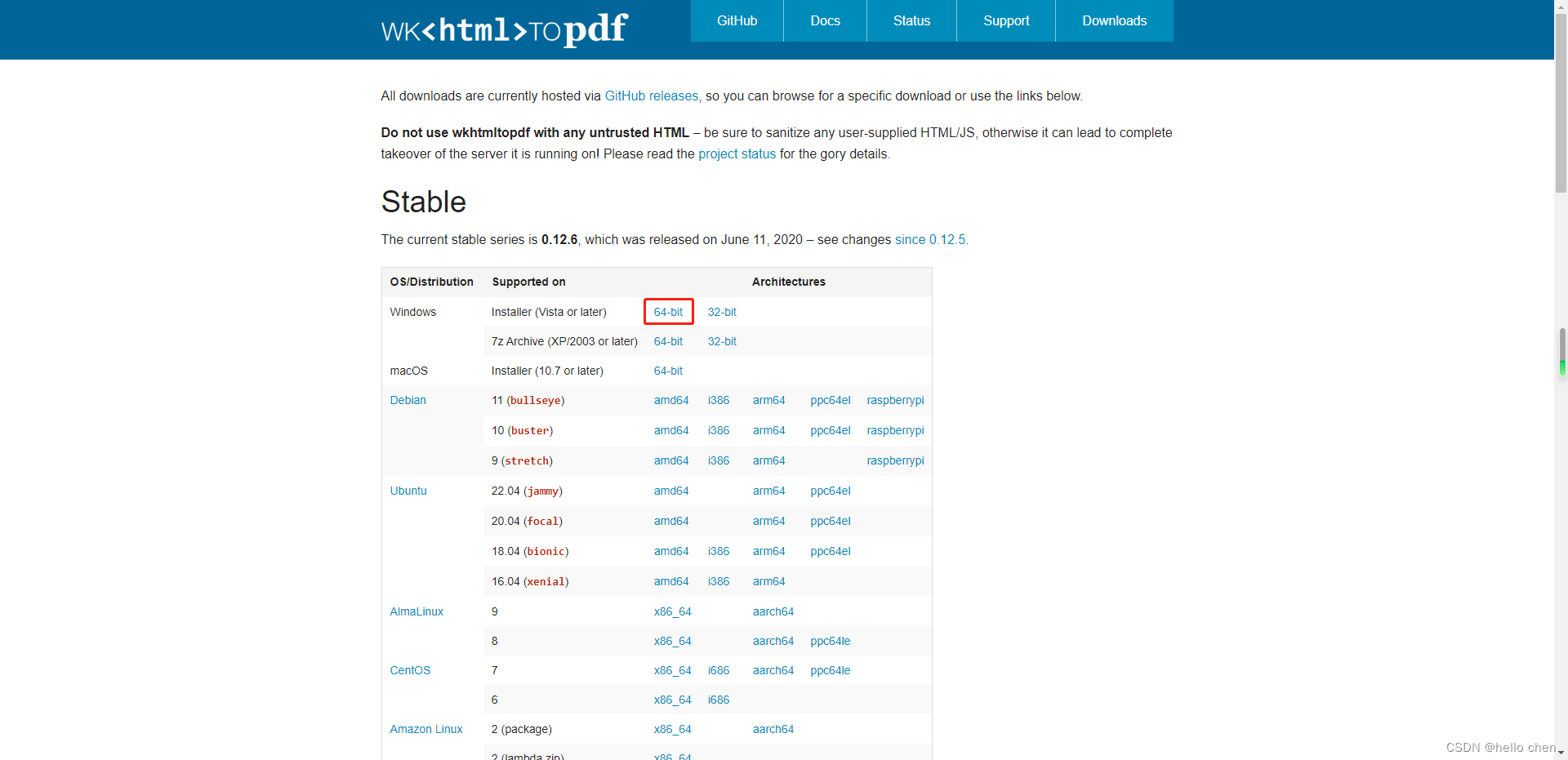Select the Downloads nav item

coord(1113,20)
